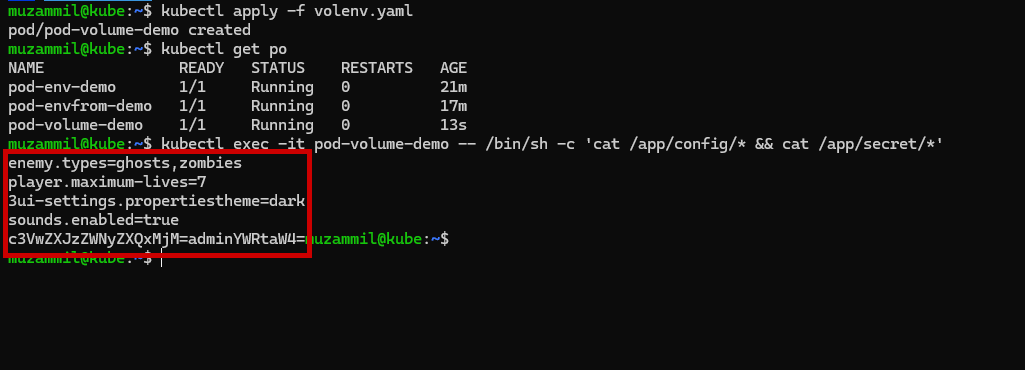Click the player.maximum-lives=7 line
1025x370 pixels.
click(x=107, y=182)
